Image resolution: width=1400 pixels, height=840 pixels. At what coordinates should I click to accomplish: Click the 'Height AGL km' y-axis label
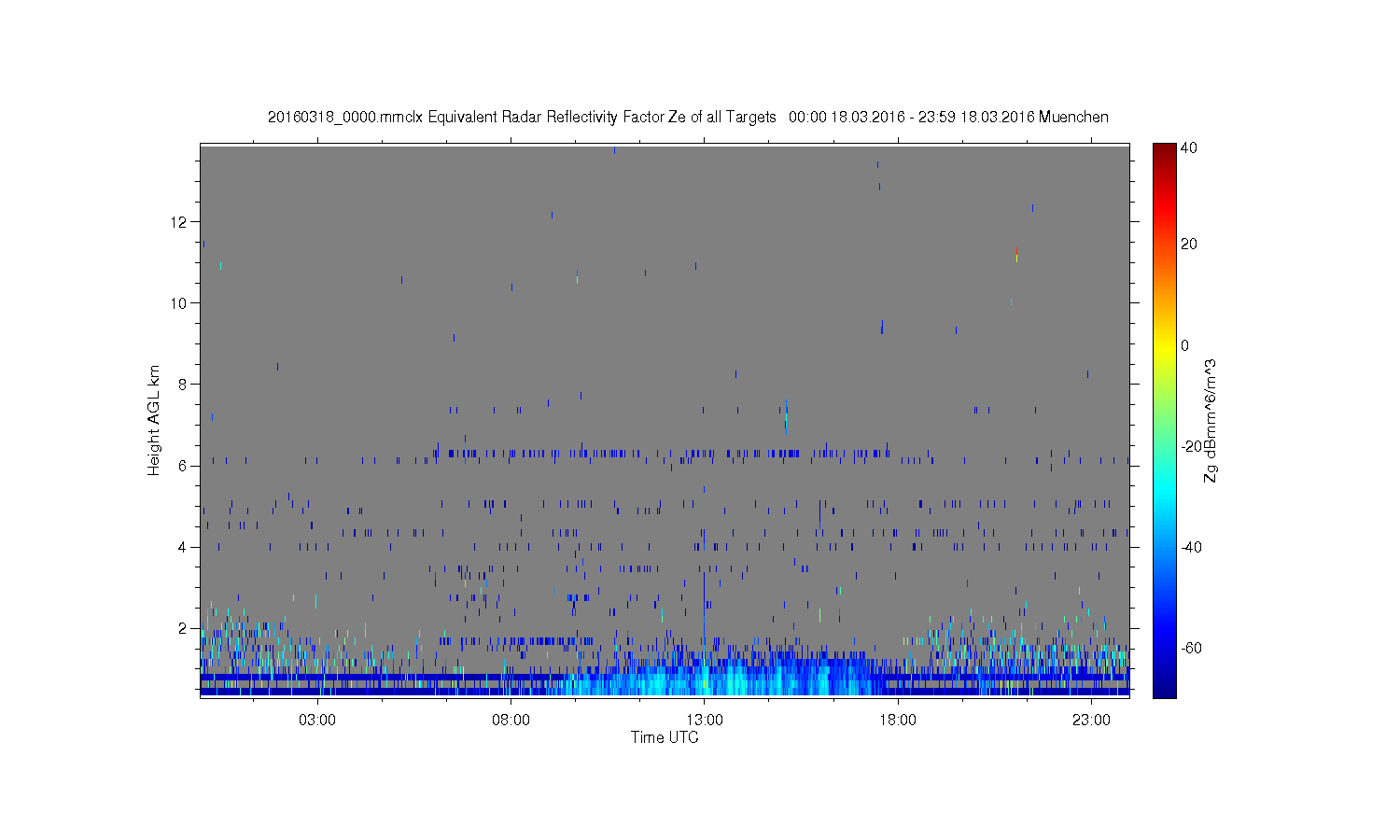tap(154, 420)
